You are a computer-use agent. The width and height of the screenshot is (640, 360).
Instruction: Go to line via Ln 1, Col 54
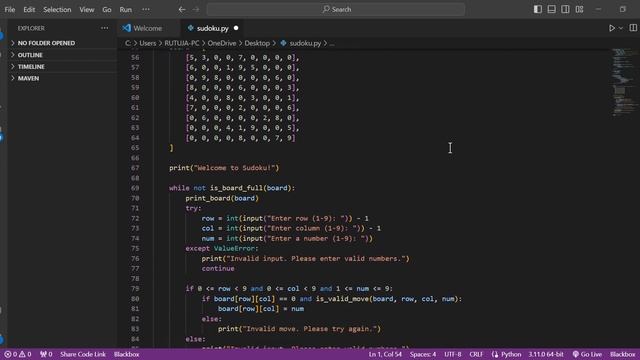pos(385,354)
